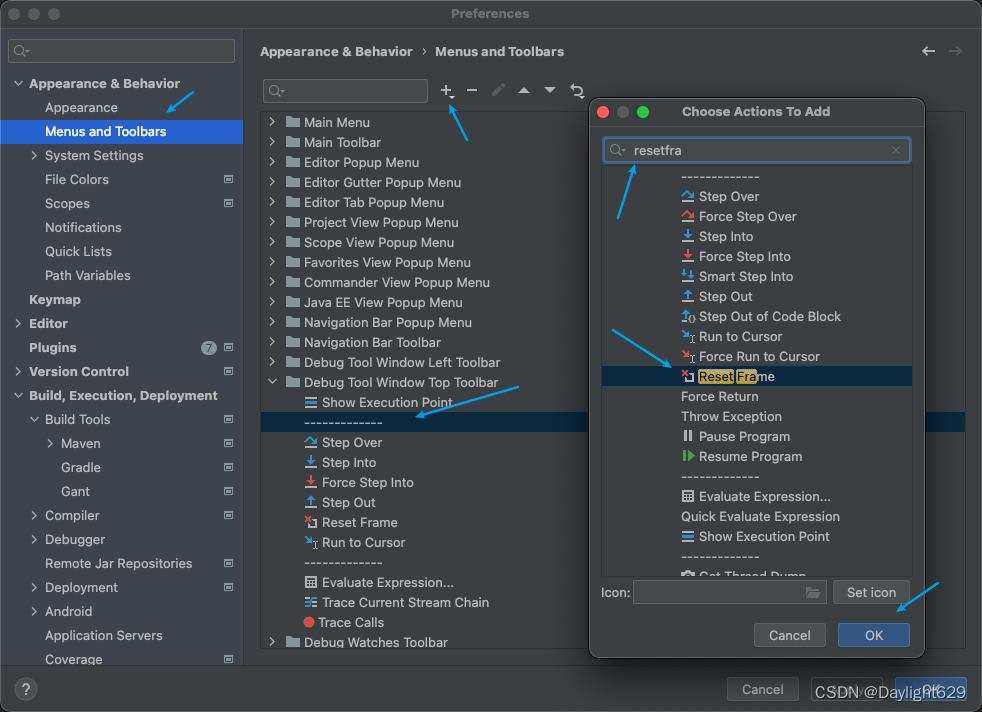Confirm with the OK button in the dialog
This screenshot has width=982, height=712.
point(873,635)
